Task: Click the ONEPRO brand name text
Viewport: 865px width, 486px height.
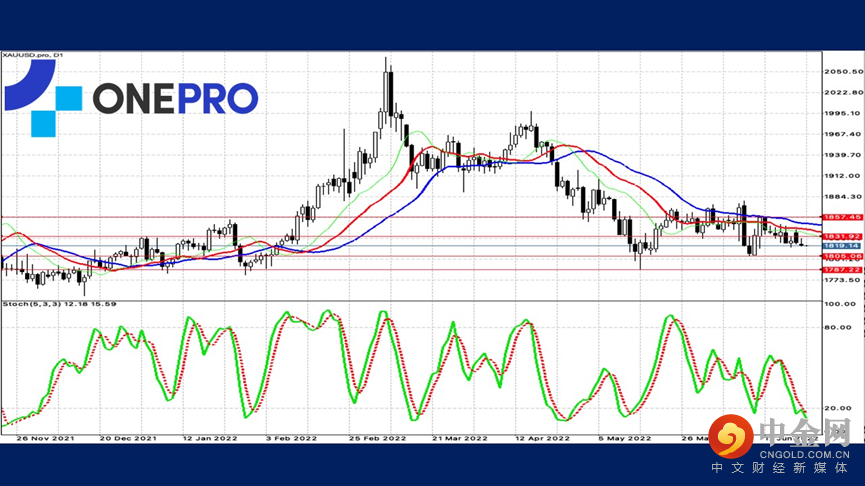Action: point(175,98)
